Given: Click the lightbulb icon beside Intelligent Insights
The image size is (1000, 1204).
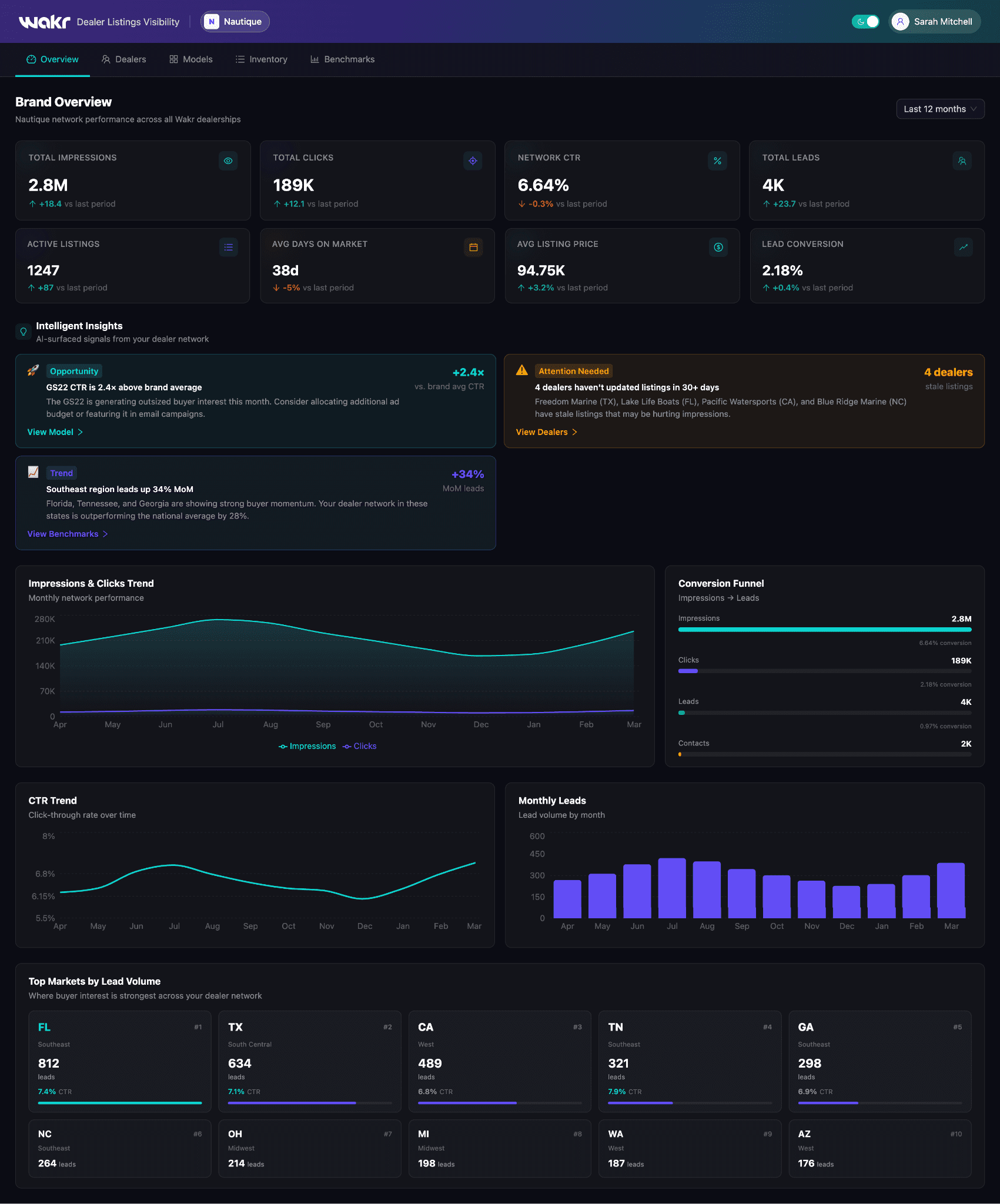Looking at the screenshot, I should (24, 332).
